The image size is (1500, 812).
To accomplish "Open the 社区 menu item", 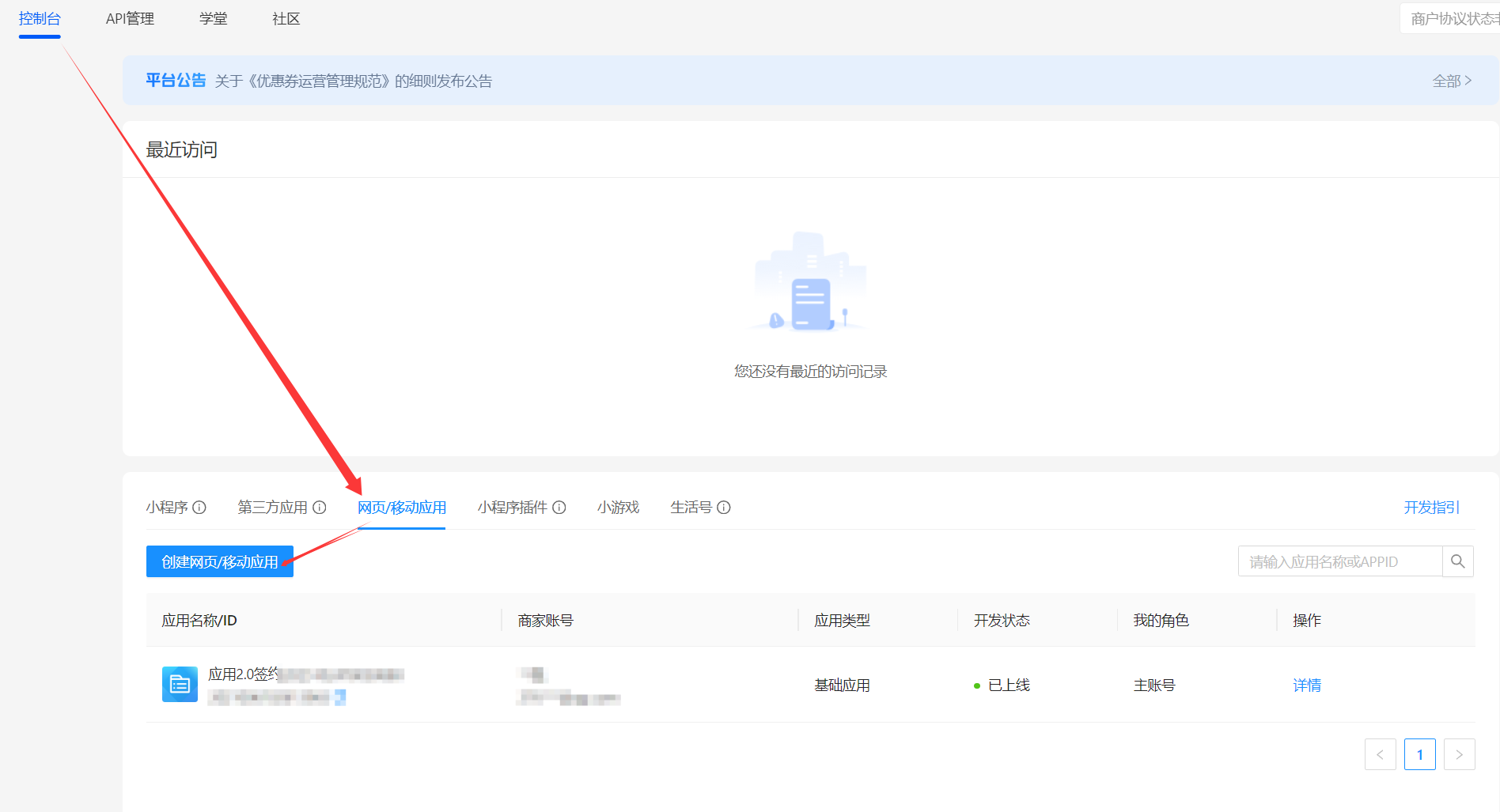I will coord(286,18).
